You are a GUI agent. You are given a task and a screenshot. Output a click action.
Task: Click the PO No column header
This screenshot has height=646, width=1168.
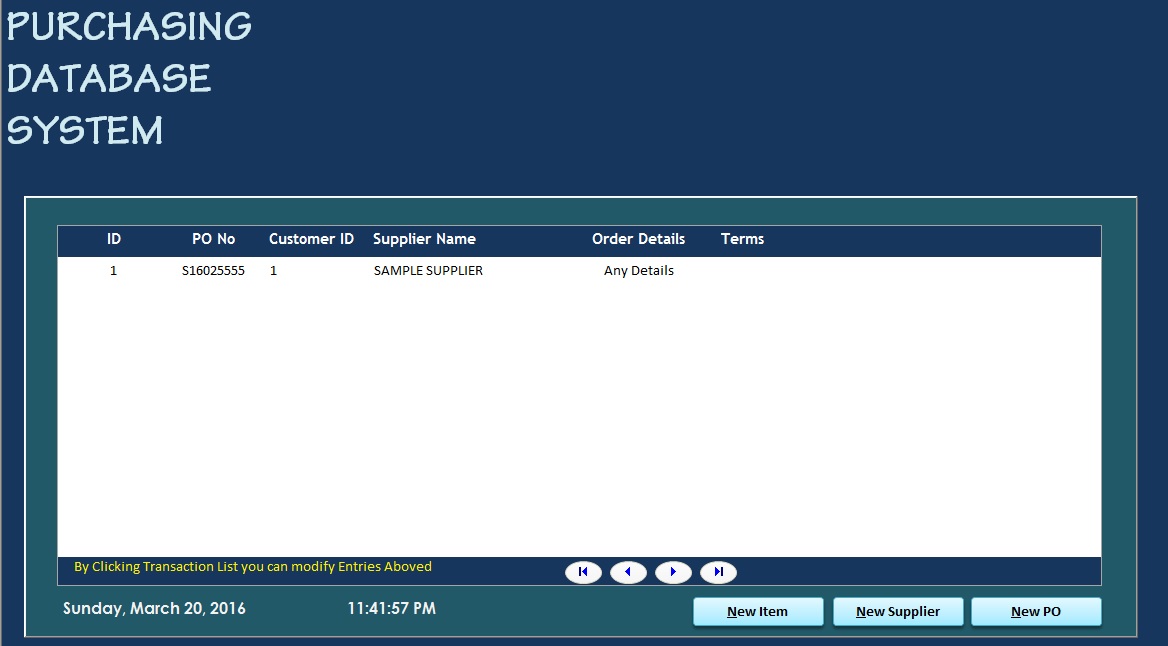(213, 239)
